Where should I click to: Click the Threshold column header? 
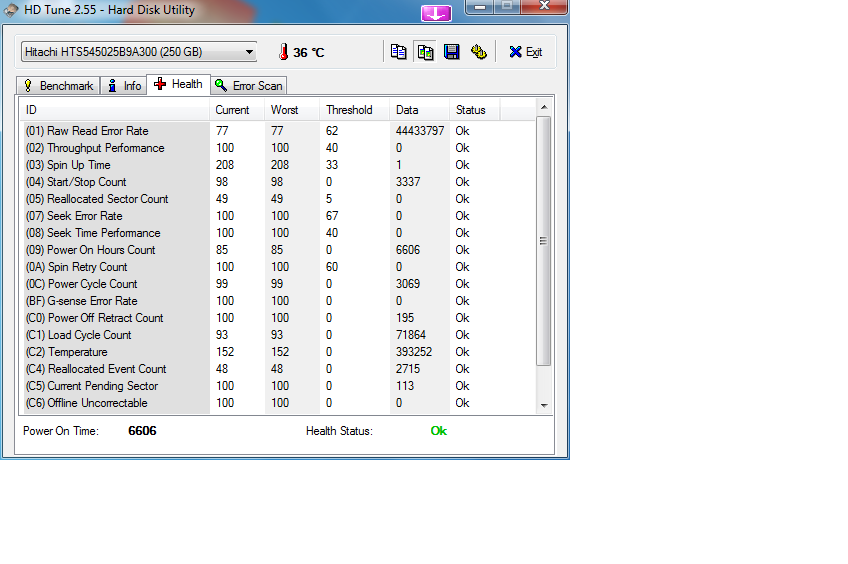click(354, 110)
